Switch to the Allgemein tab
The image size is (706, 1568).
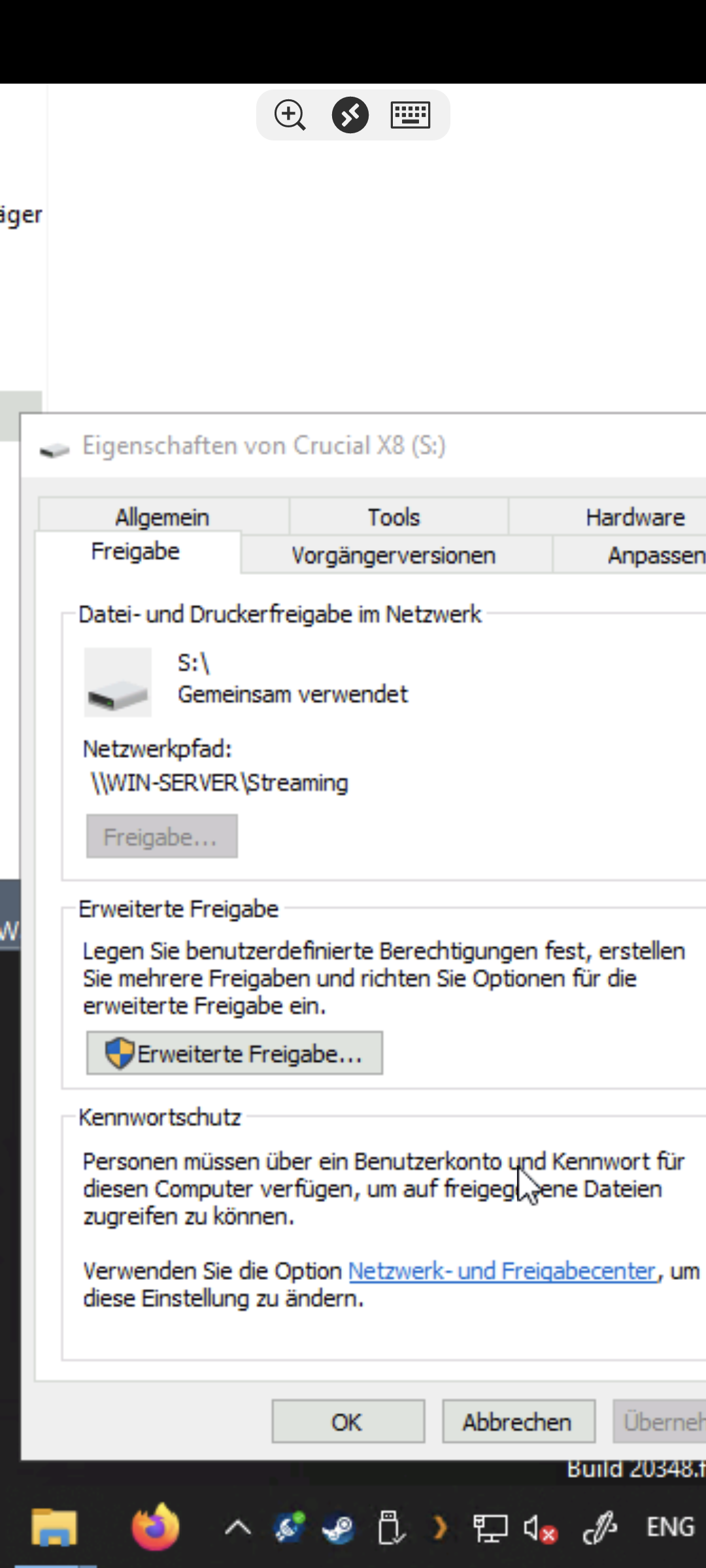click(x=163, y=517)
